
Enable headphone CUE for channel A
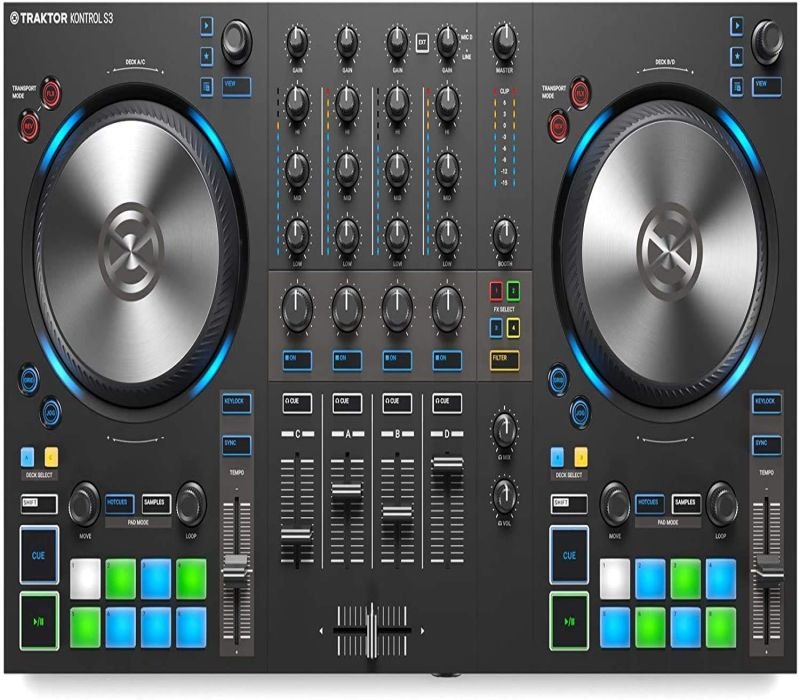[x=347, y=403]
